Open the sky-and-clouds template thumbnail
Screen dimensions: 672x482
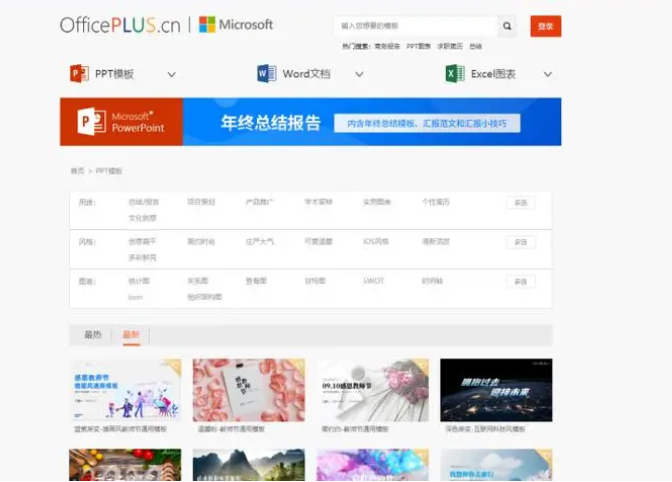click(496, 465)
